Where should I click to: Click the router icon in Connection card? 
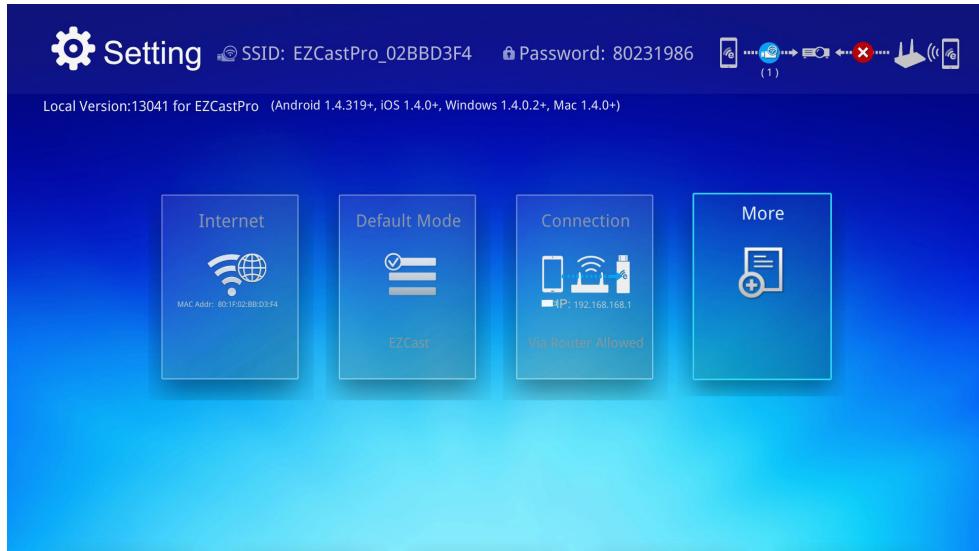pyautogui.click(x=590, y=274)
